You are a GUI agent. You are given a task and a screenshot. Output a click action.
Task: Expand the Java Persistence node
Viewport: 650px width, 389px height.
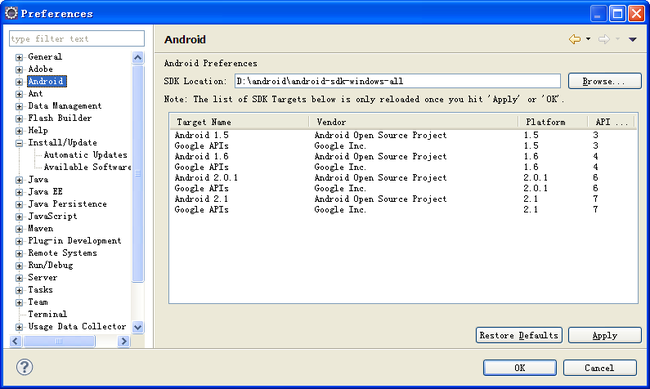coord(19,204)
